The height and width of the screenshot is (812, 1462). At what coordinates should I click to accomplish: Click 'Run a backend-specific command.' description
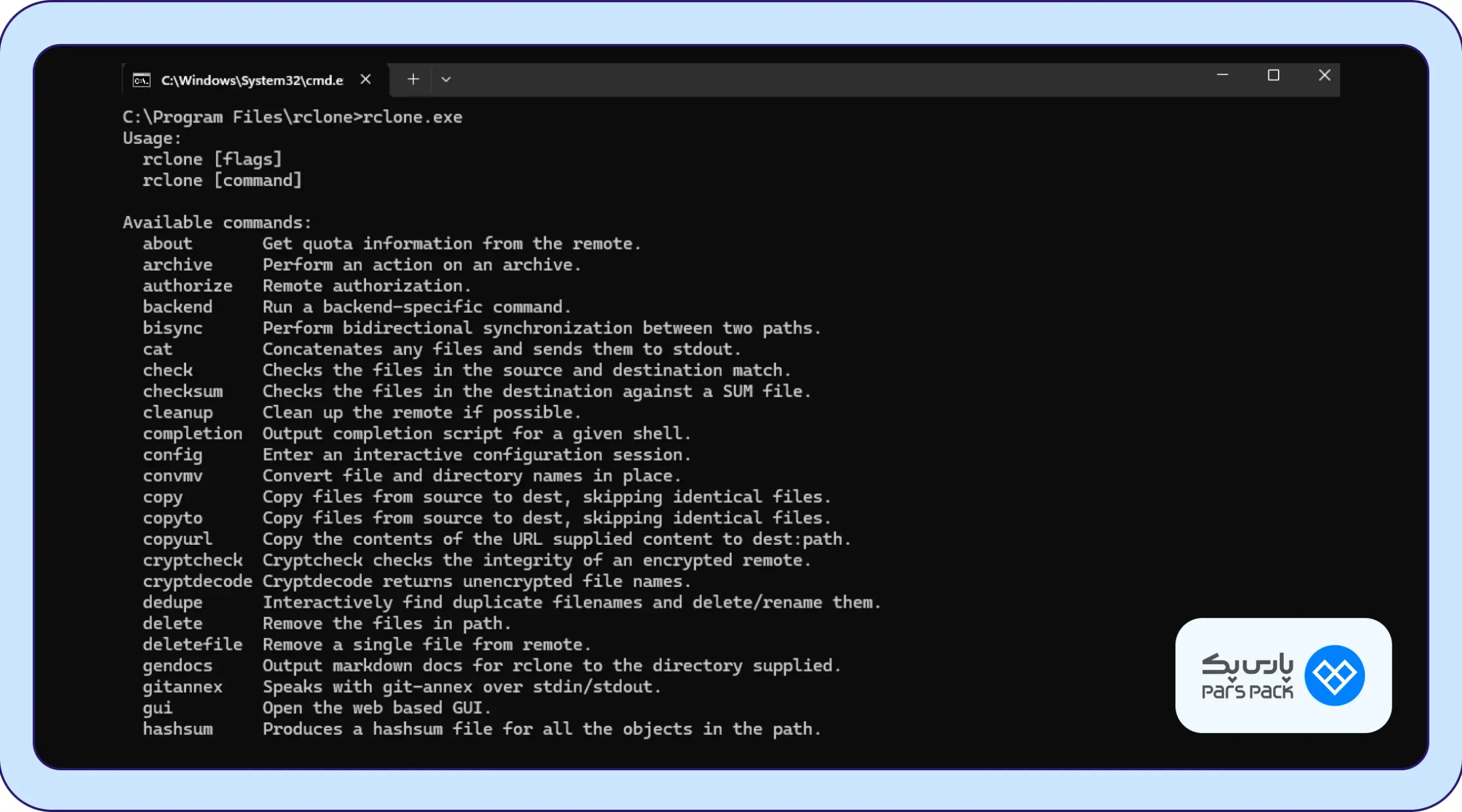tap(416, 307)
